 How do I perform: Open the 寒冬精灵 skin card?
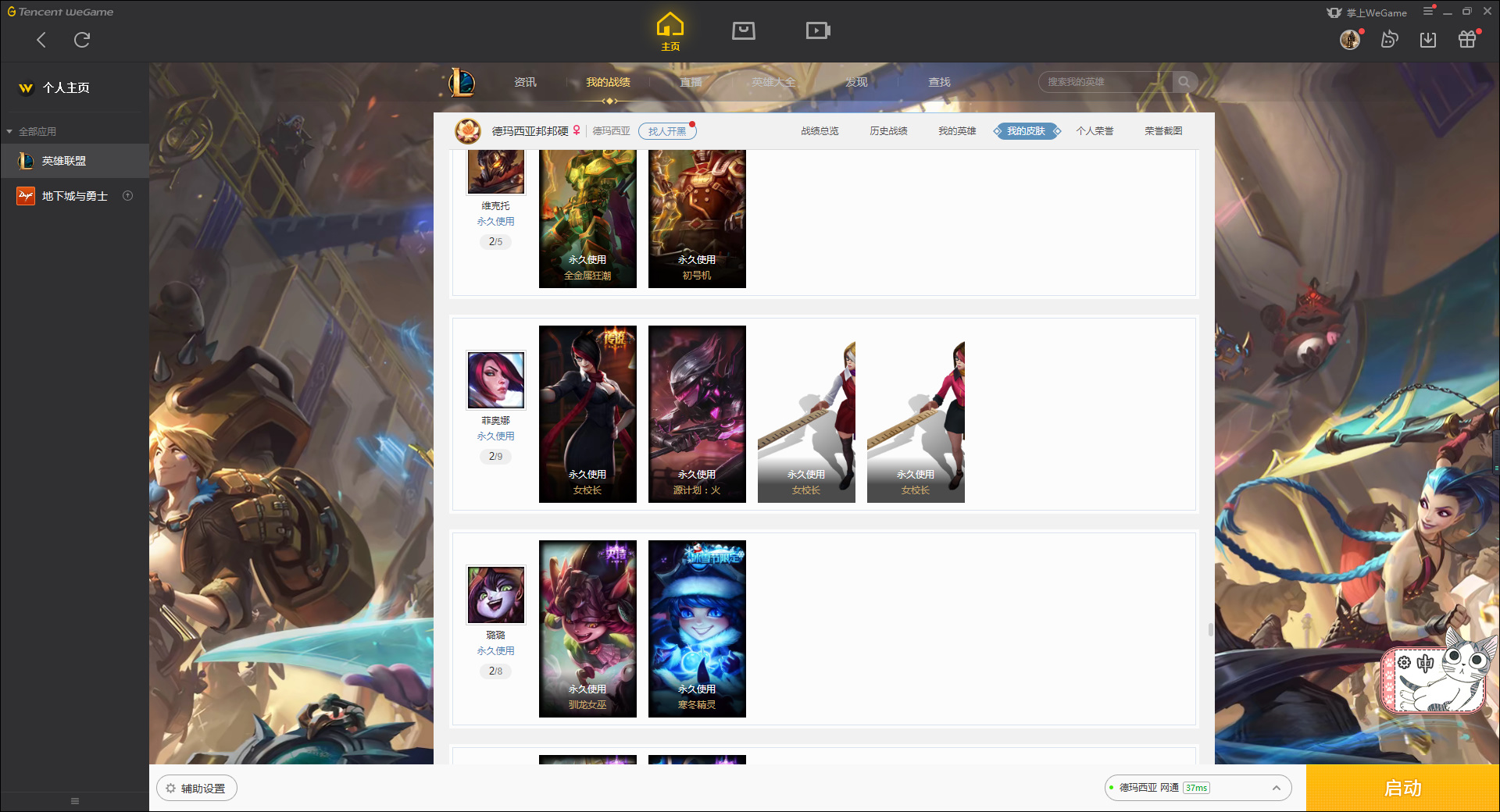coord(697,629)
